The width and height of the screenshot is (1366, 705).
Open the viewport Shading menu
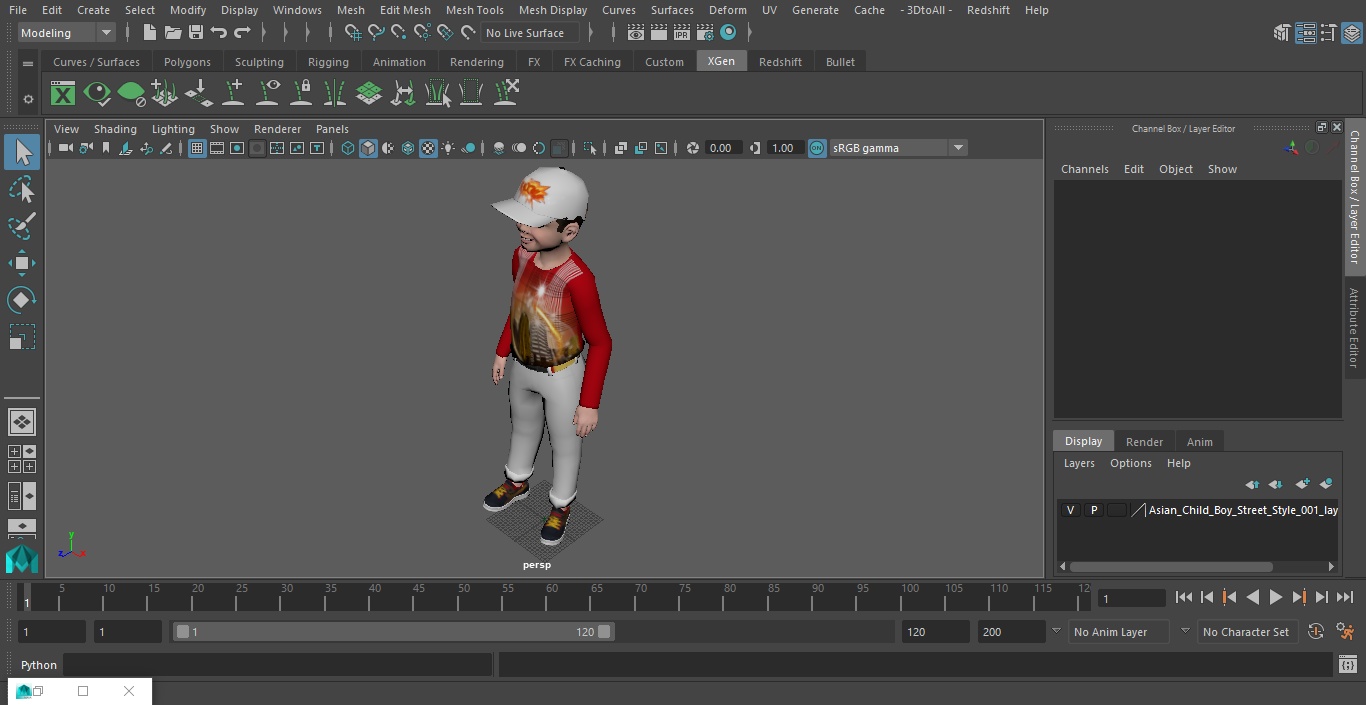click(115, 129)
